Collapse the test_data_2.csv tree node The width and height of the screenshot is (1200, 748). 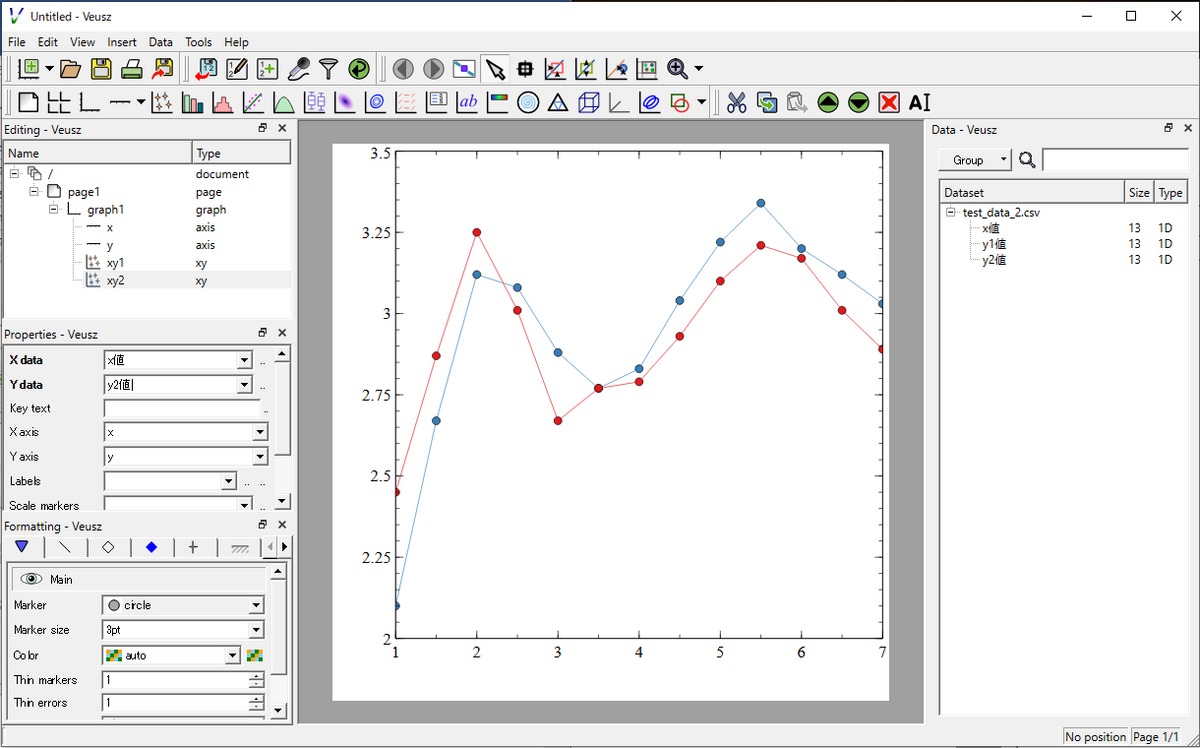click(950, 212)
